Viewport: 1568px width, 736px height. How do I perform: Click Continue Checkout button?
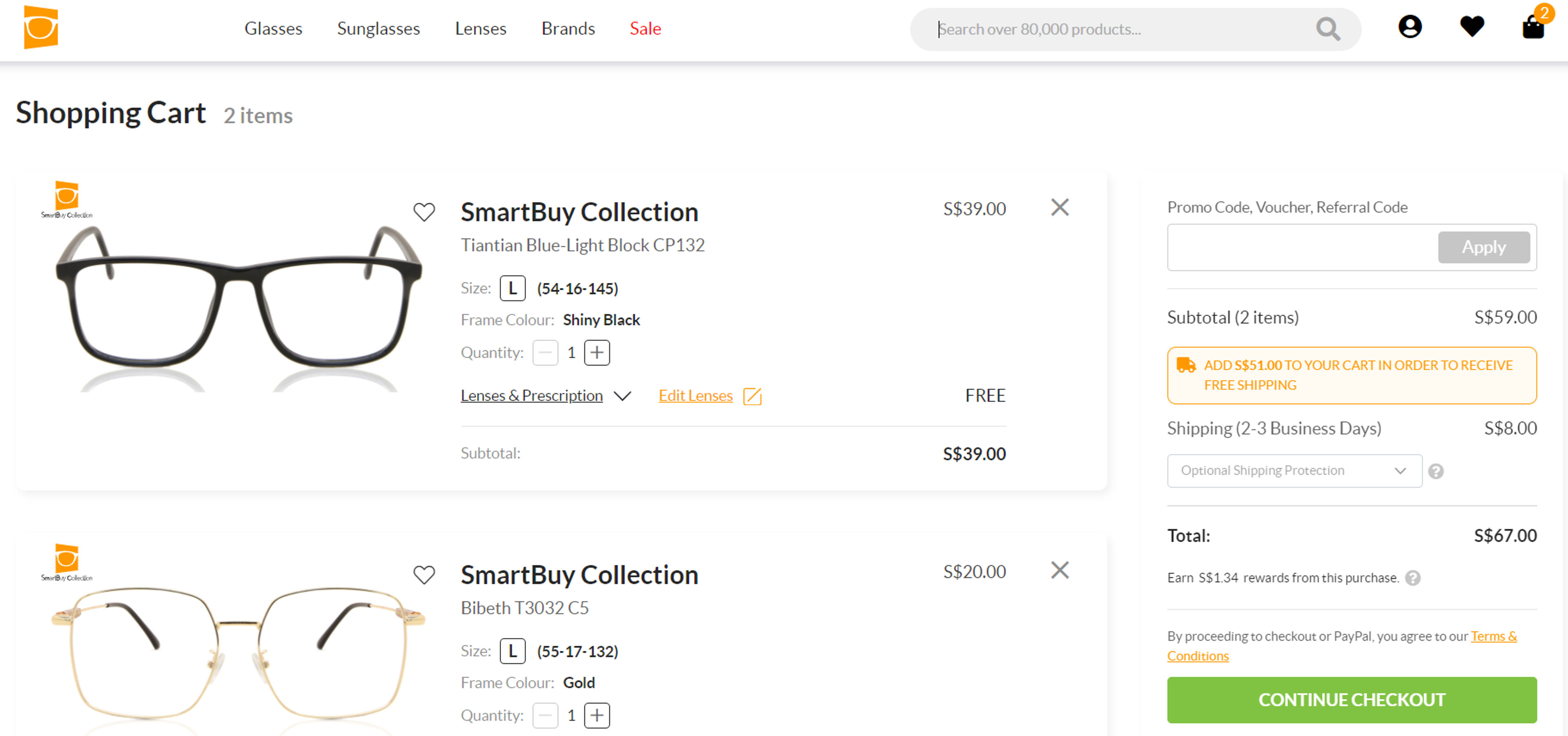[x=1351, y=700]
